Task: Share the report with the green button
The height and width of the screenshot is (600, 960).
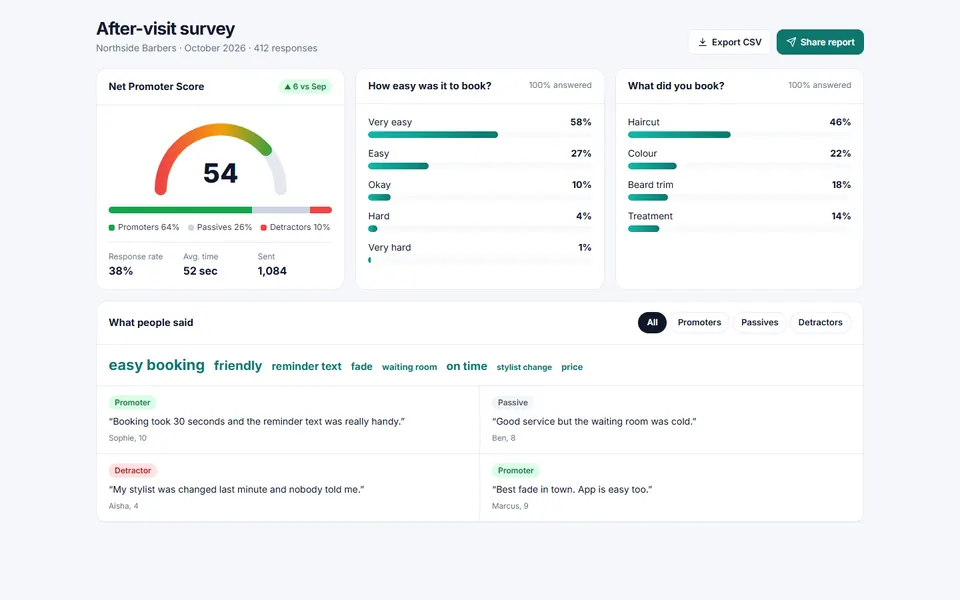Action: 820,42
